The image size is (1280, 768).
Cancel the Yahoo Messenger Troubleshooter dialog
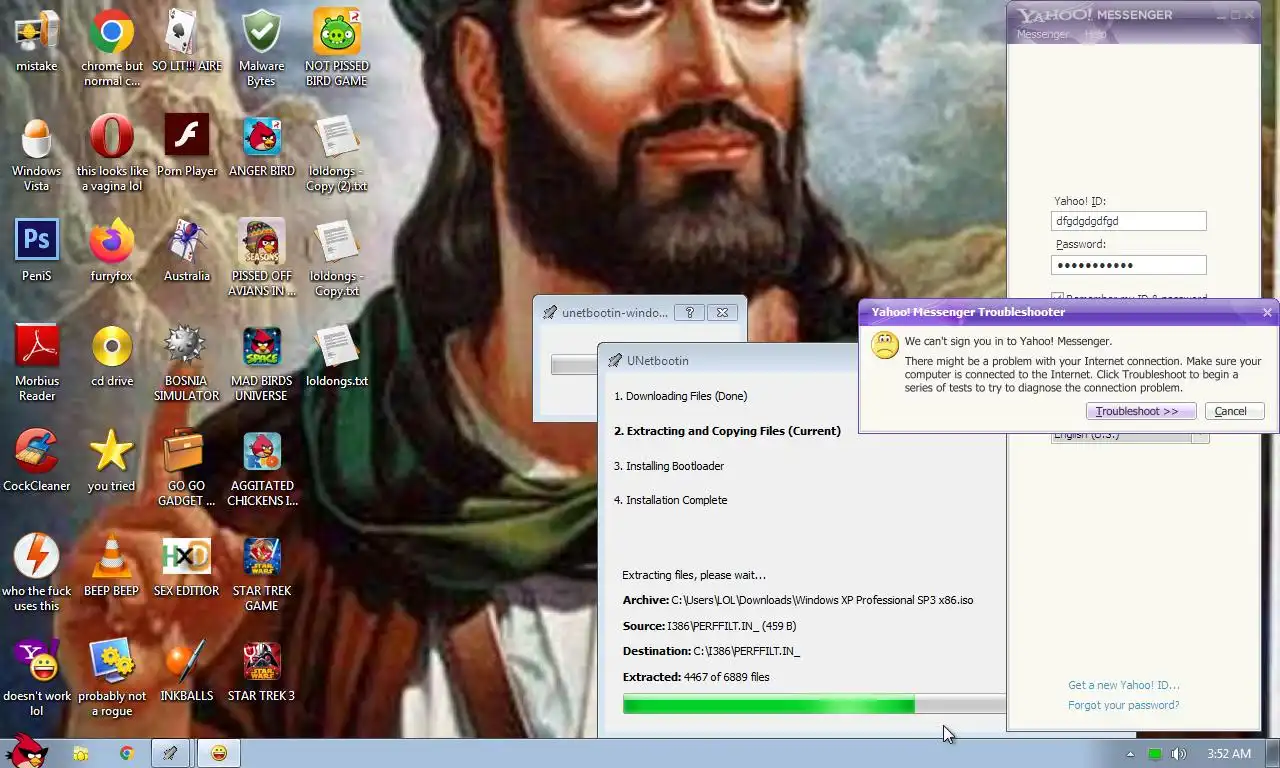(1234, 411)
